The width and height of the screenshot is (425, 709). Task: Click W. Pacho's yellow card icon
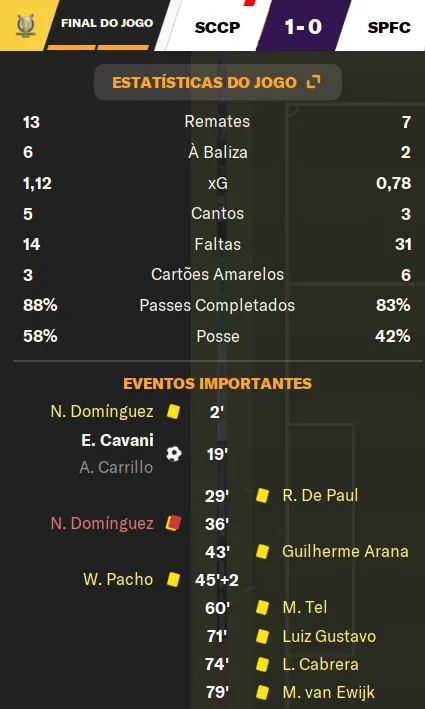(x=174, y=579)
